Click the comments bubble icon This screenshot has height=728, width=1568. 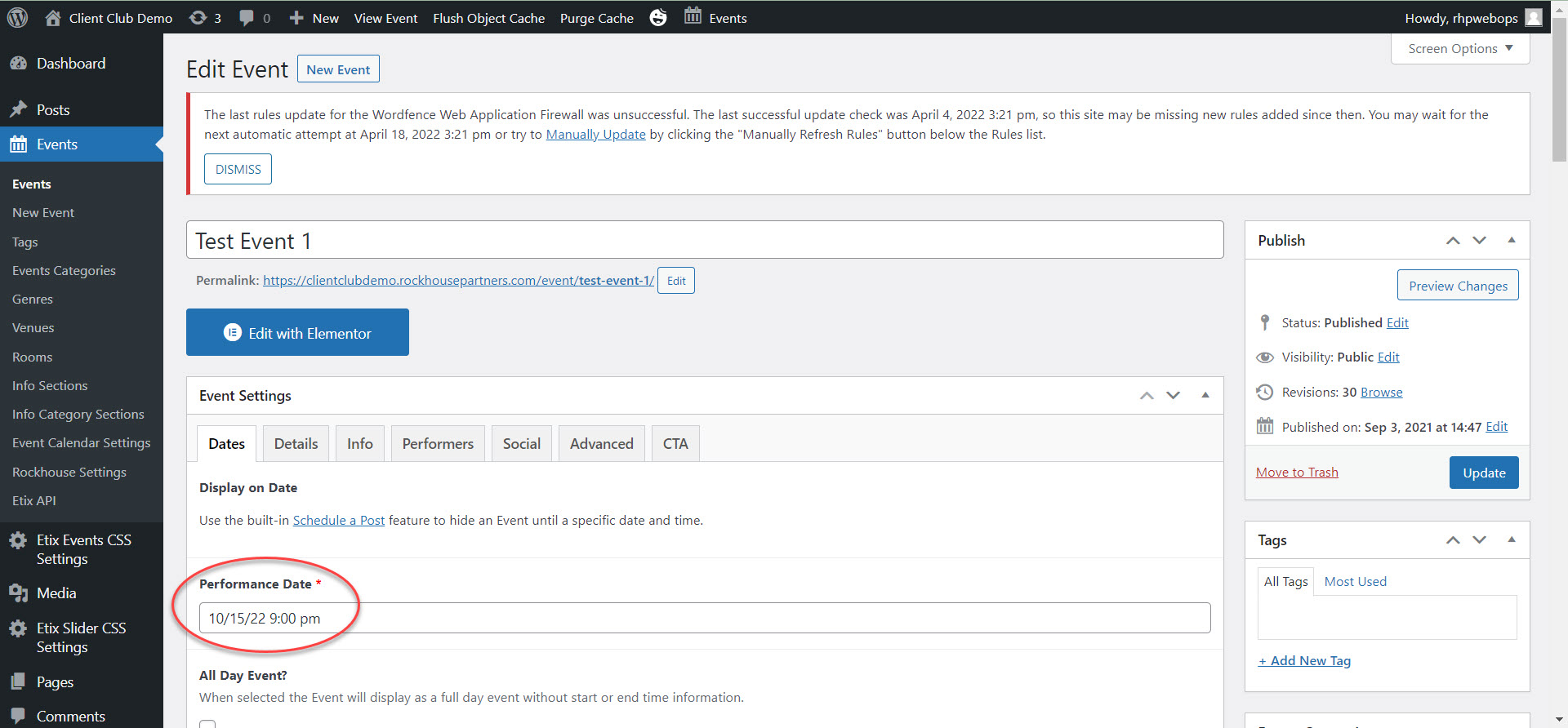coord(247,17)
